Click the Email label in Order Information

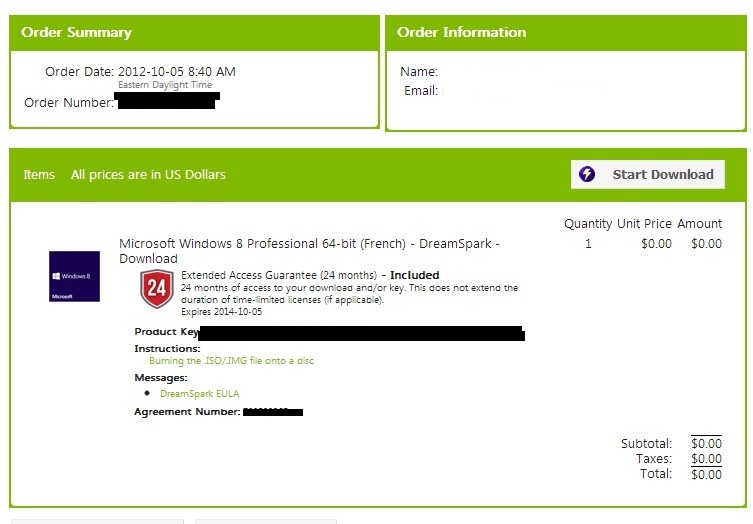(x=421, y=91)
